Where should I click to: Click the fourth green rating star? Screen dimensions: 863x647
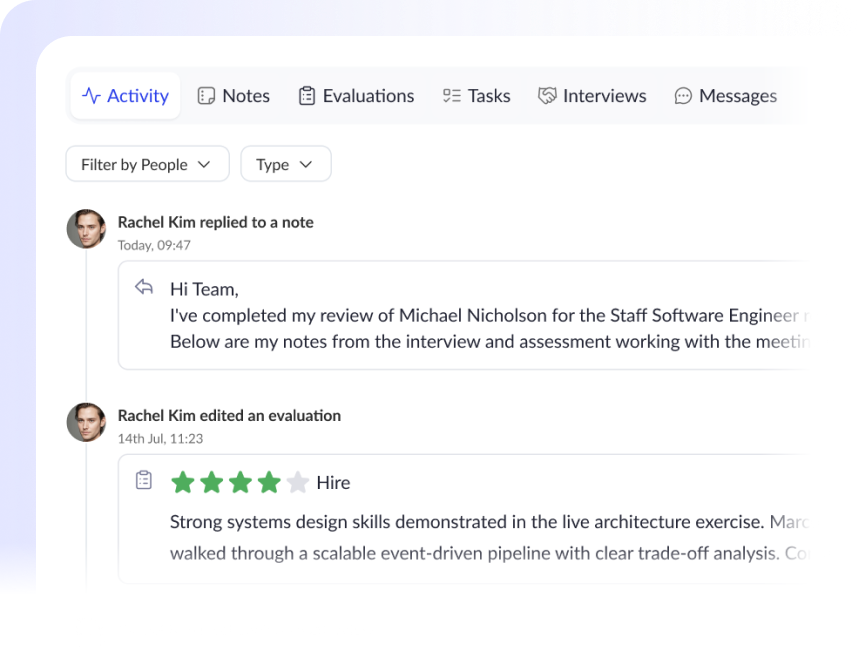(x=269, y=482)
